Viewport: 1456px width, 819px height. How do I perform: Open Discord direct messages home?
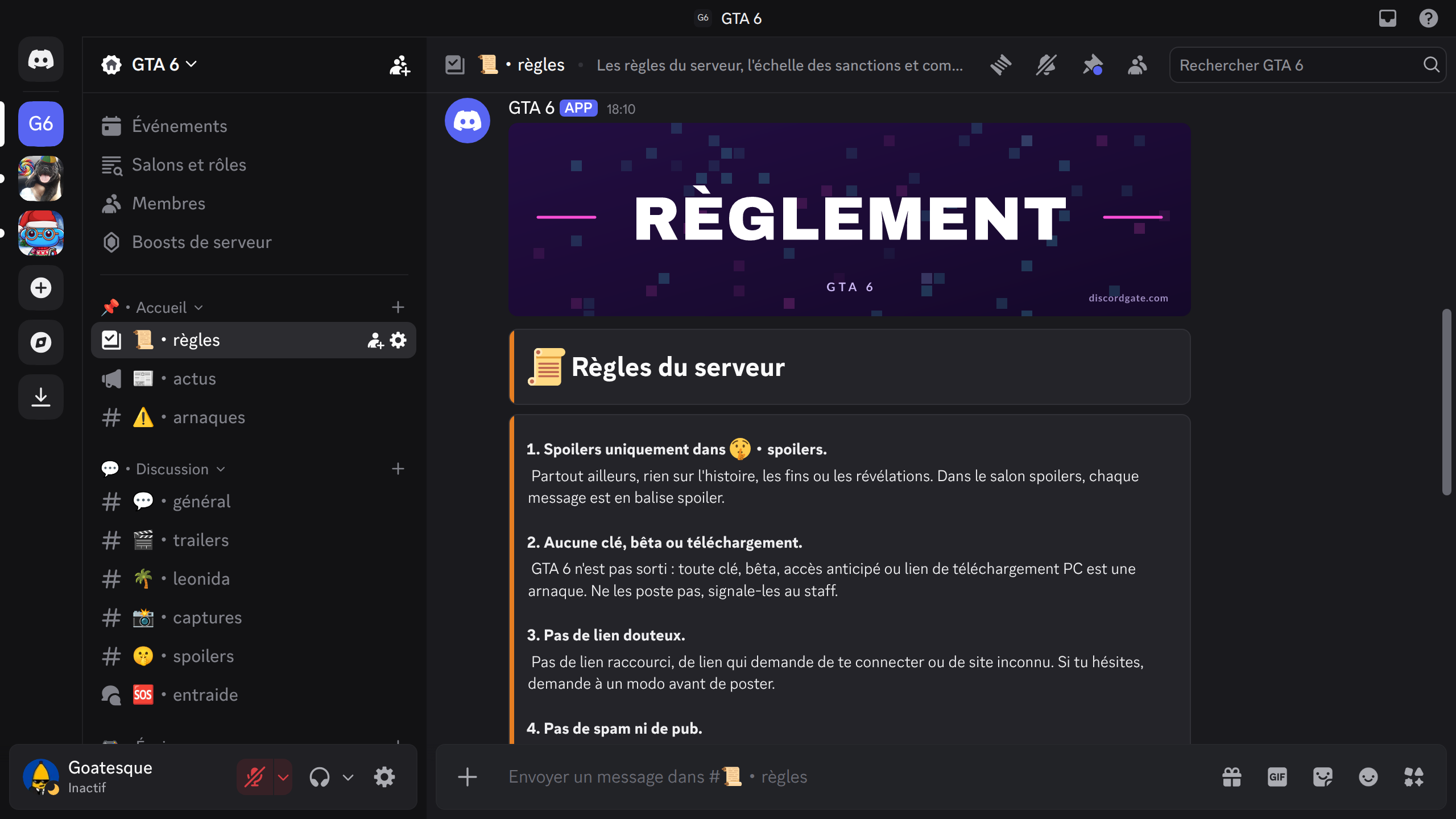tap(41, 59)
